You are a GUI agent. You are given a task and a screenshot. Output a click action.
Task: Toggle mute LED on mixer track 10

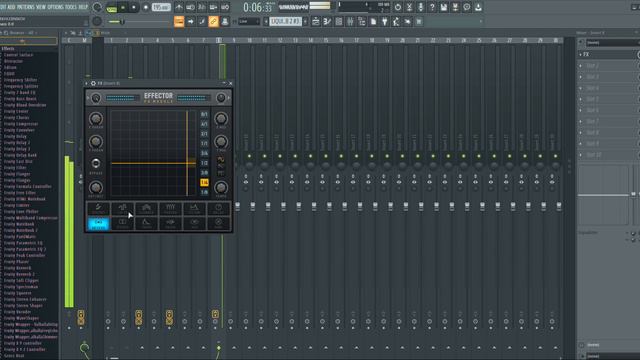click(x=249, y=156)
